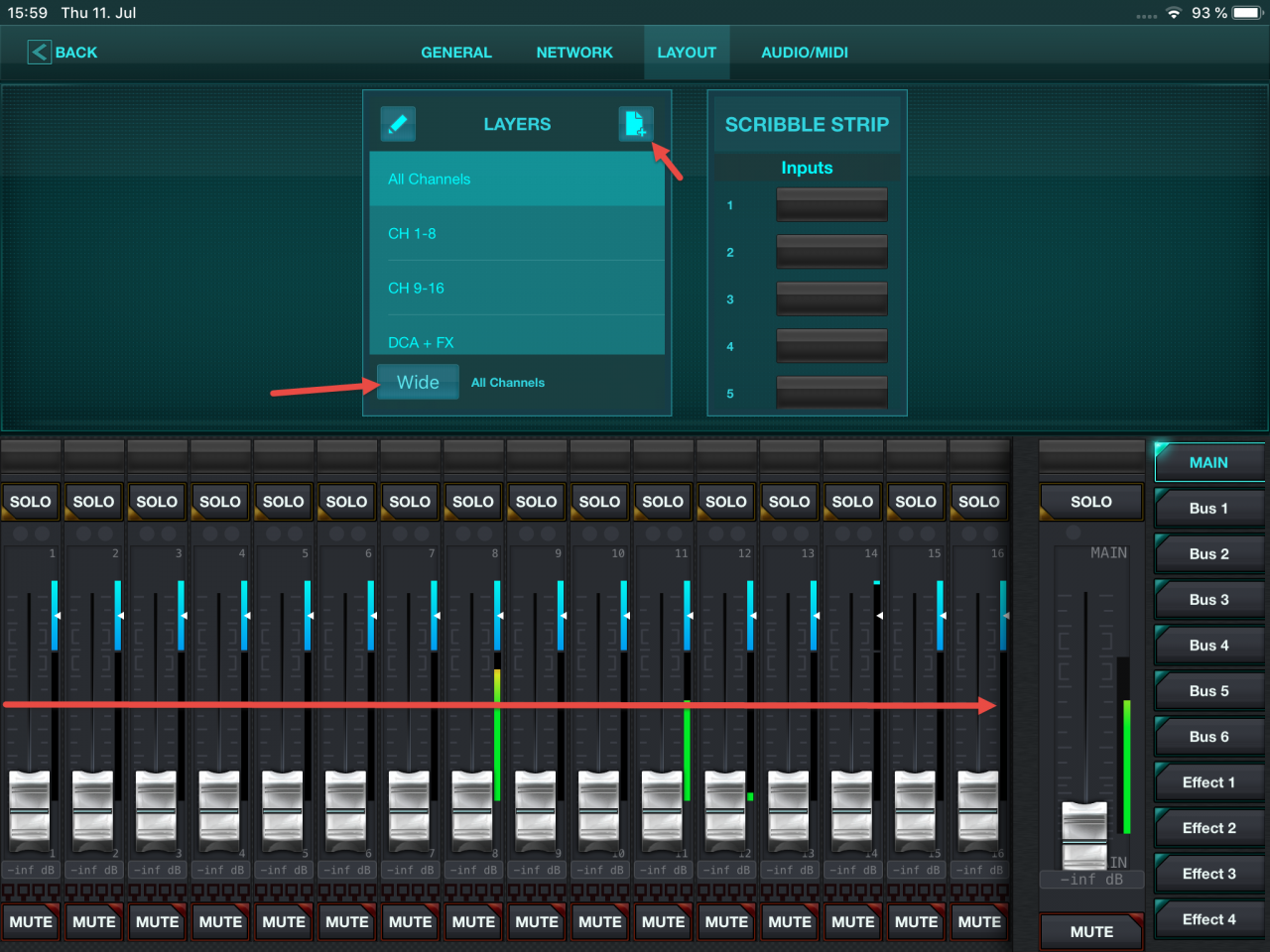Image resolution: width=1270 pixels, height=952 pixels.
Task: Solo channel 16
Action: click(978, 502)
